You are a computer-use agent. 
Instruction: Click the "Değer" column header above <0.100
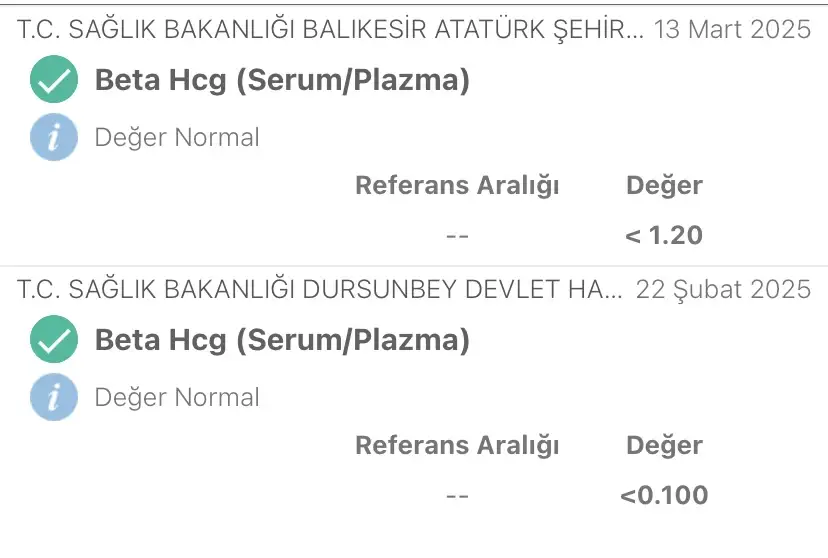point(664,445)
